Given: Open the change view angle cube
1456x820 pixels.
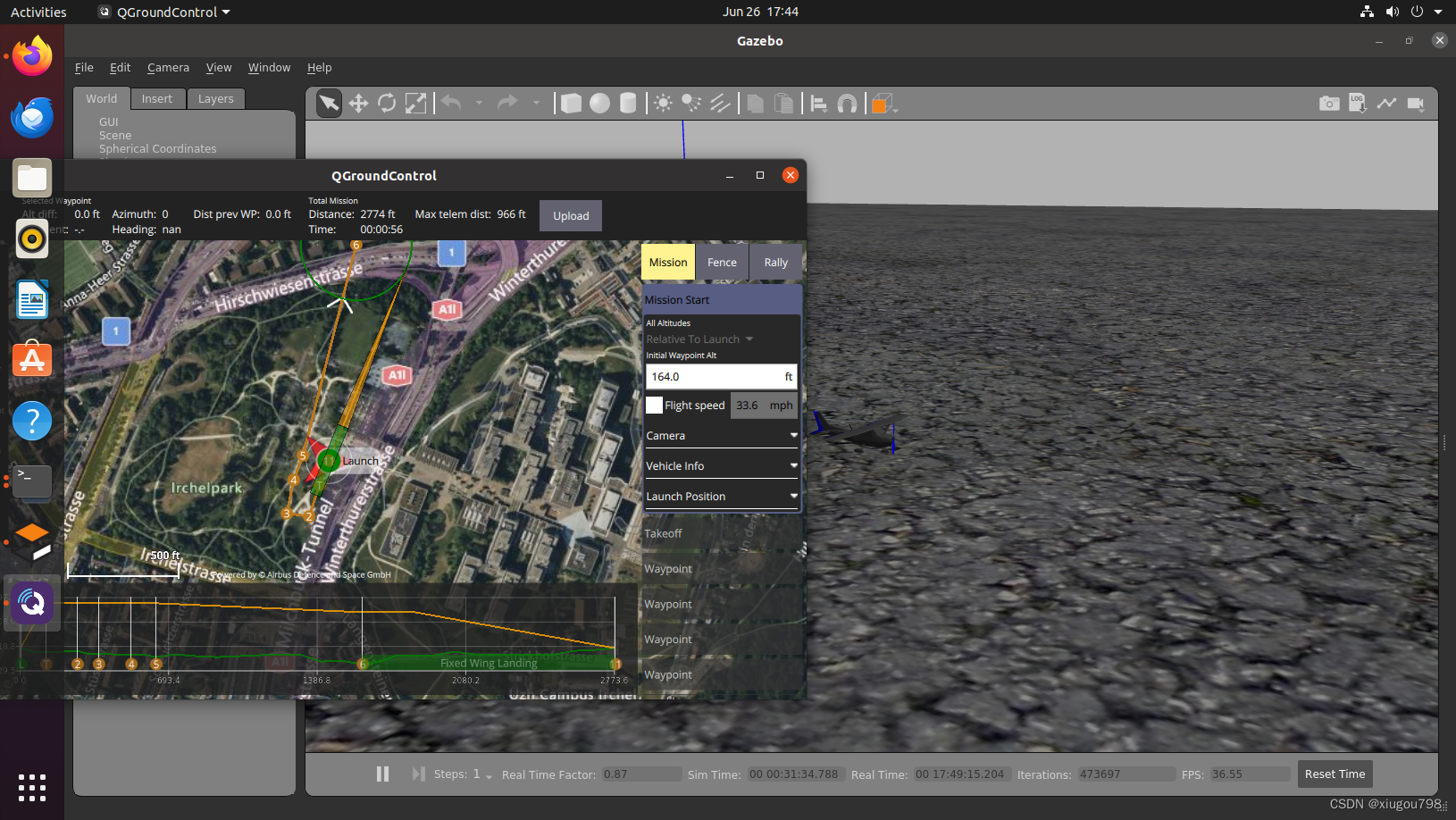Looking at the screenshot, I should click(x=883, y=105).
